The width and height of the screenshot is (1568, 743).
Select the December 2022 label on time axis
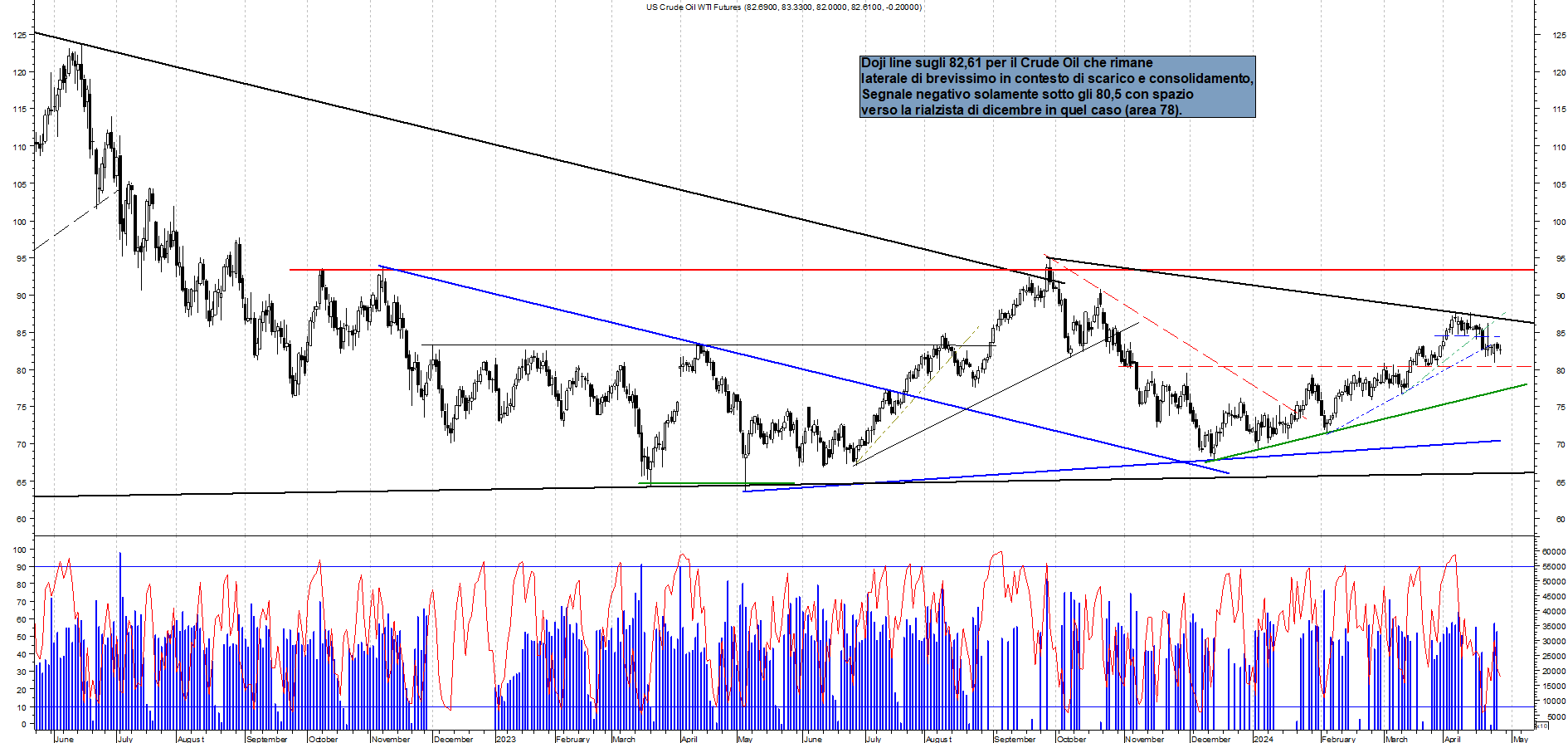tap(453, 739)
